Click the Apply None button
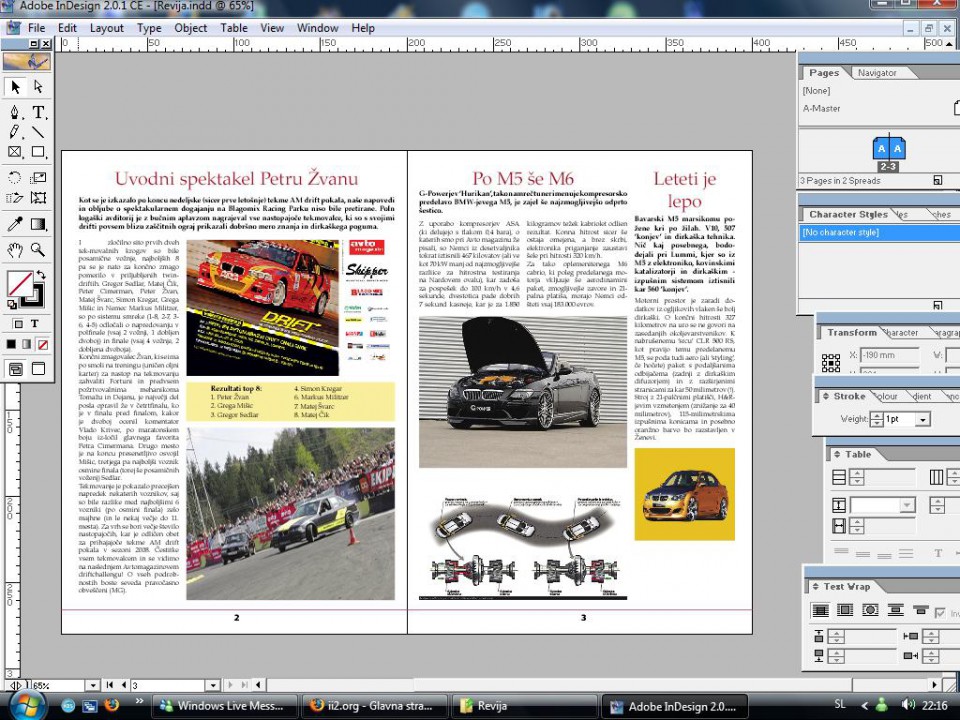 (x=42, y=345)
